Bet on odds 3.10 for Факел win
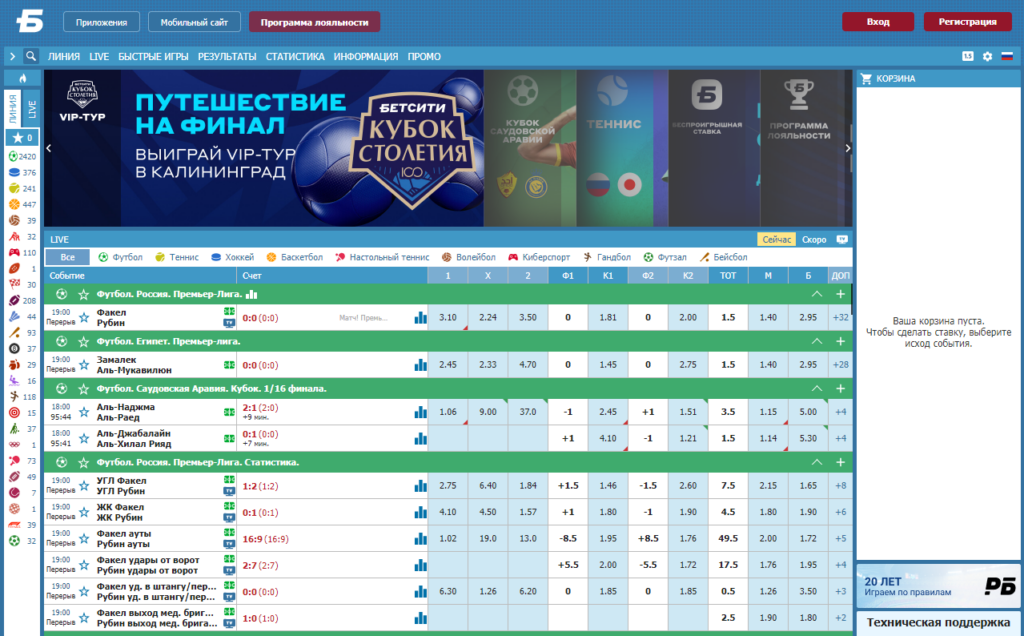Image resolution: width=1024 pixels, height=636 pixels. point(448,318)
